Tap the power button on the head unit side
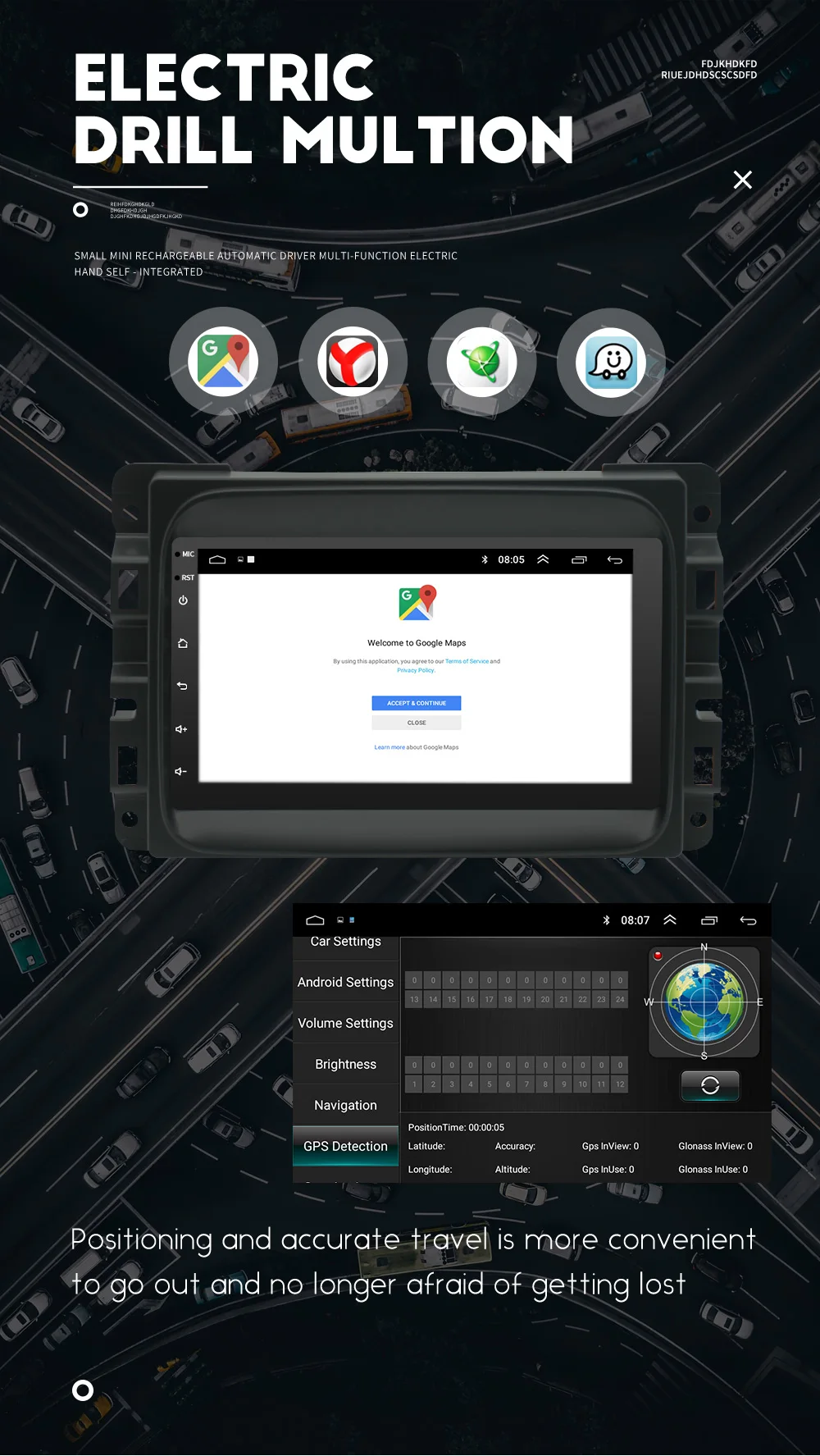The image size is (820, 1456). pos(183,600)
